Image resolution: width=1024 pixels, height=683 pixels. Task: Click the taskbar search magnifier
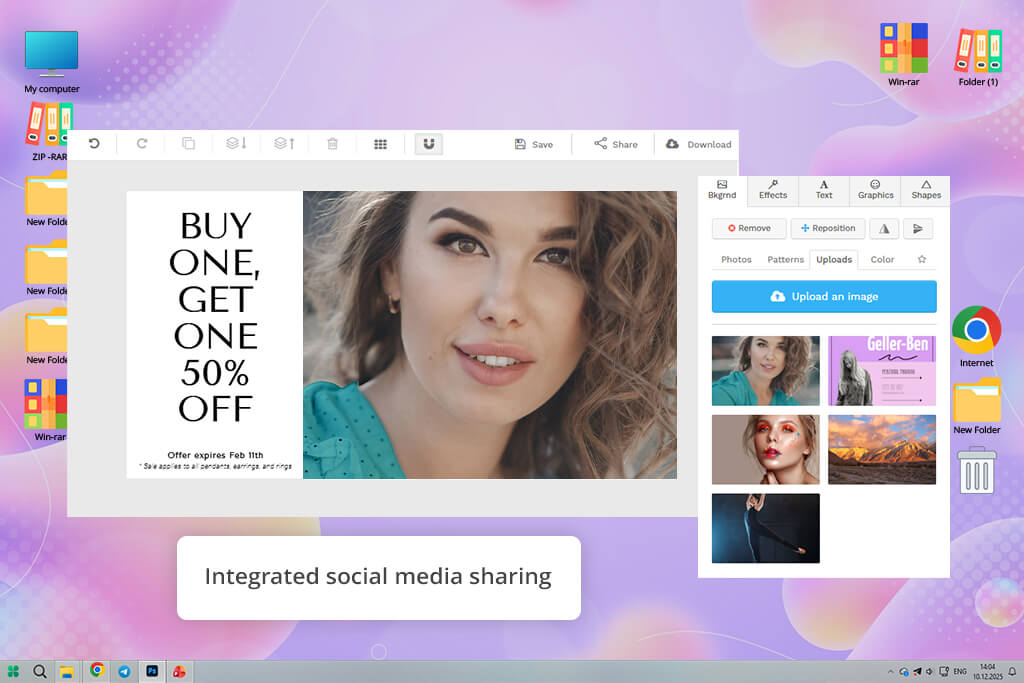[x=39, y=671]
